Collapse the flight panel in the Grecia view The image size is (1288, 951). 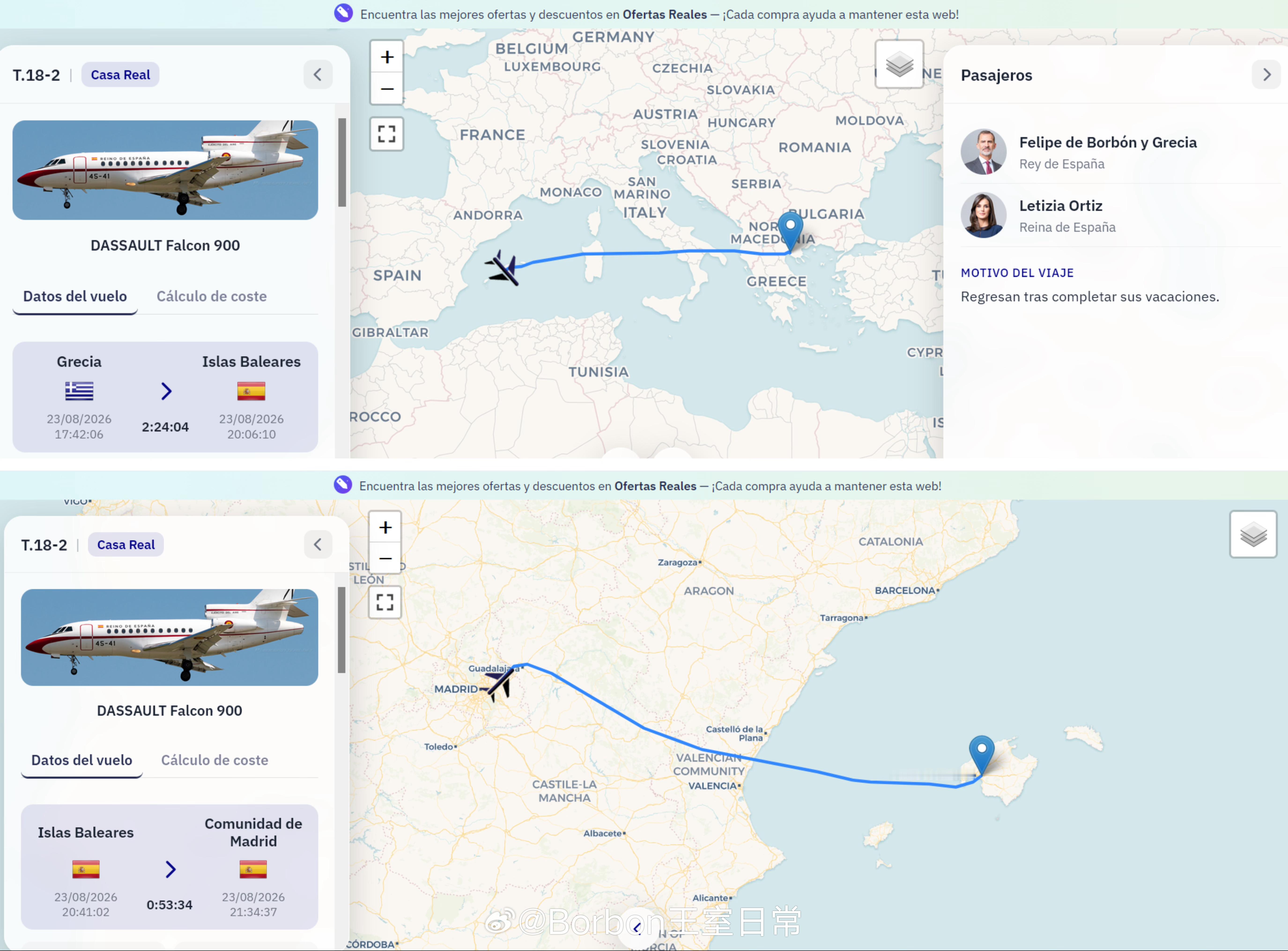pos(318,74)
